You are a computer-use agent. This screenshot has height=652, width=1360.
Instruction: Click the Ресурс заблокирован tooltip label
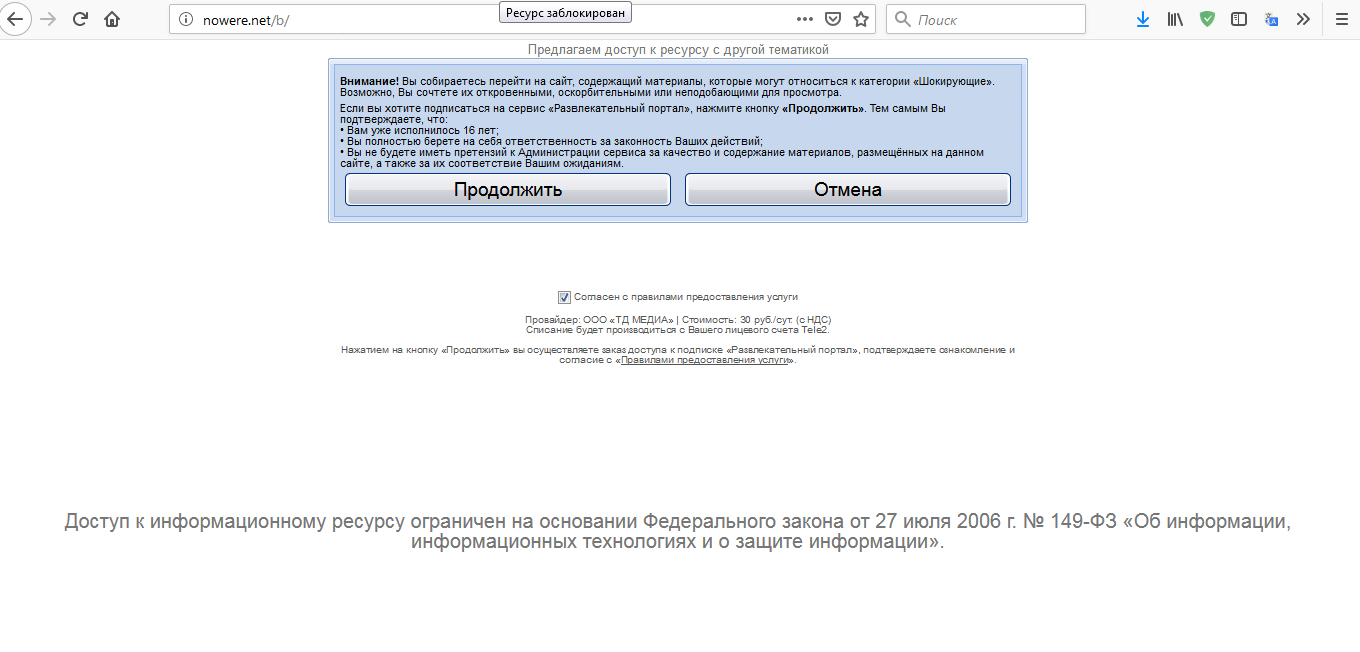point(565,12)
